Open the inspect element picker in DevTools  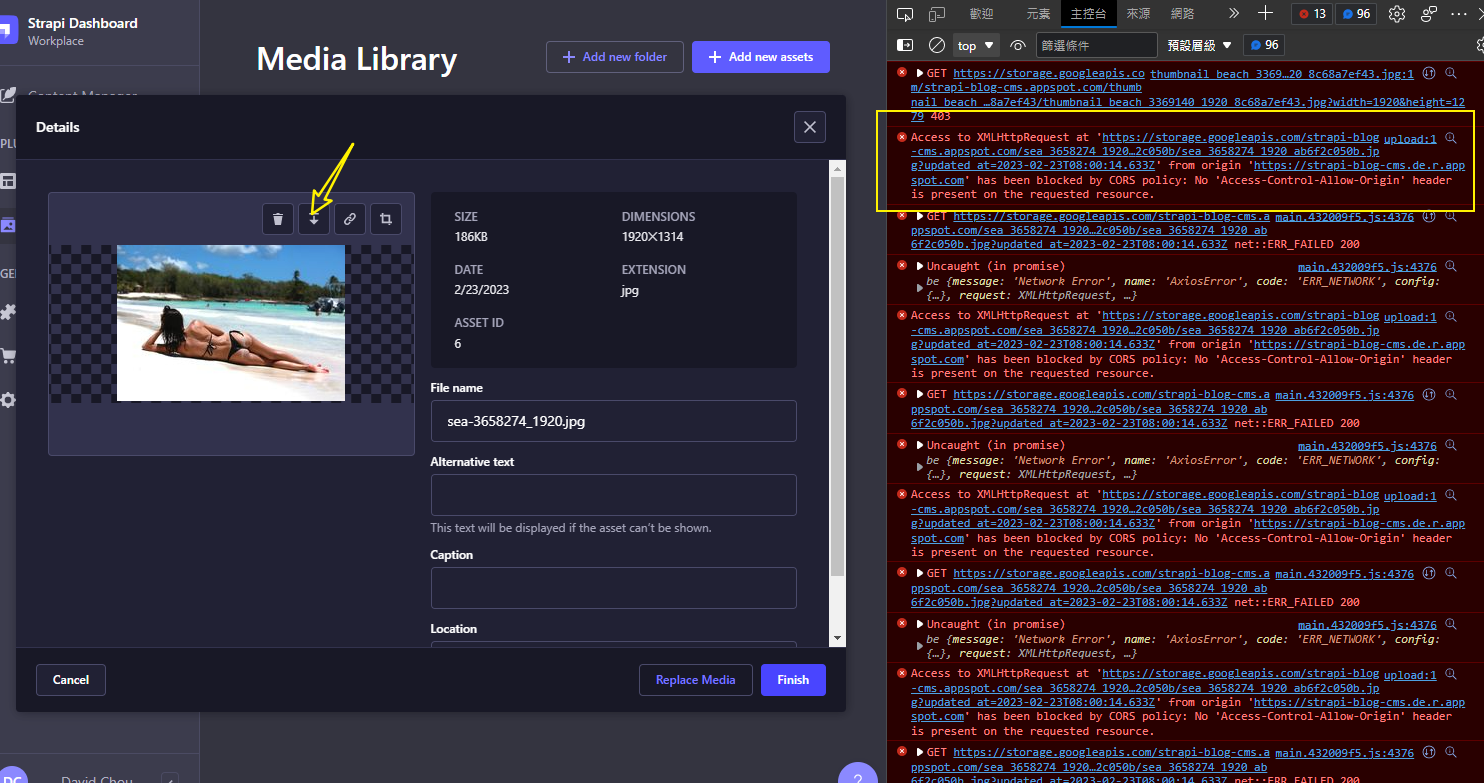tap(904, 14)
